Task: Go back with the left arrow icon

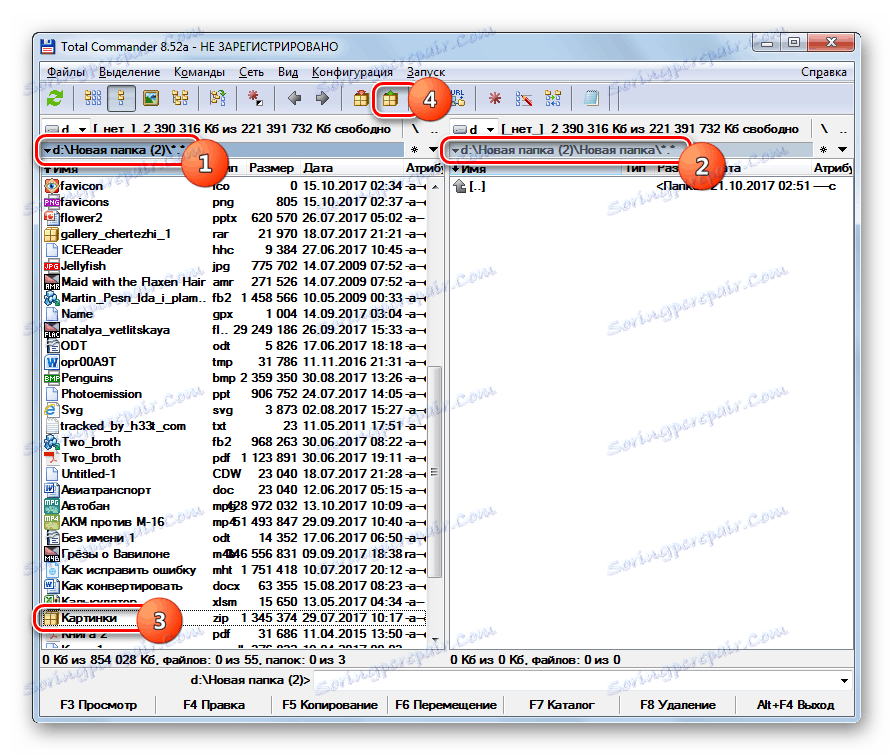Action: click(x=294, y=99)
